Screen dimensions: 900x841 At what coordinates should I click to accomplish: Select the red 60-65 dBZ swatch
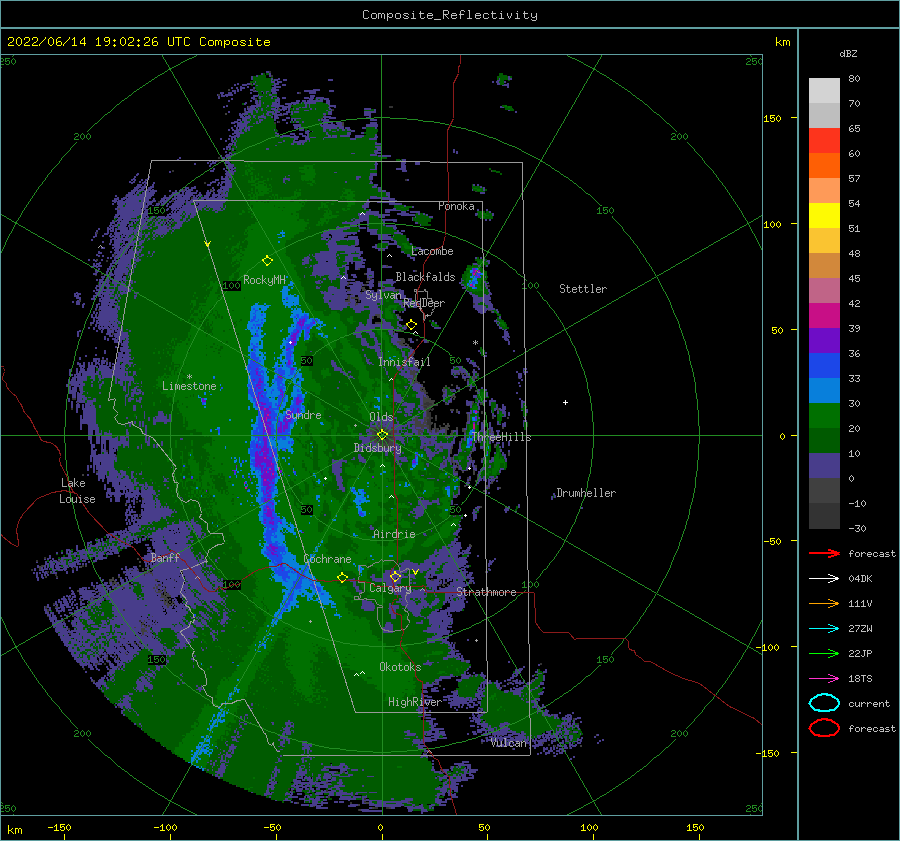(x=824, y=141)
